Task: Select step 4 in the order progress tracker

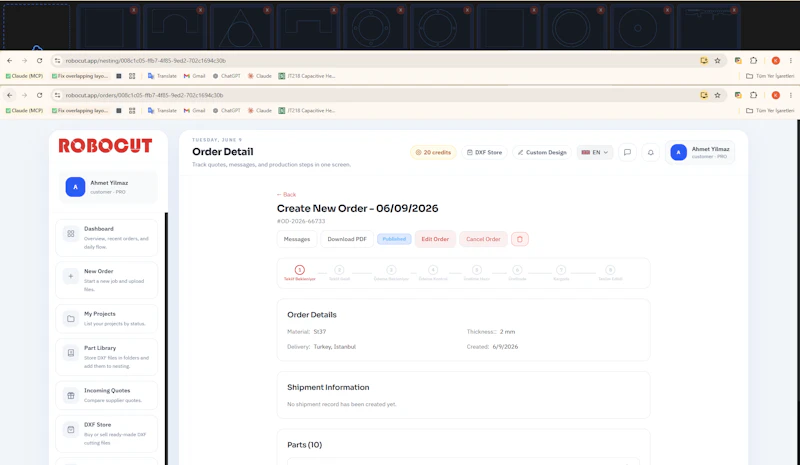Action: 433,273
